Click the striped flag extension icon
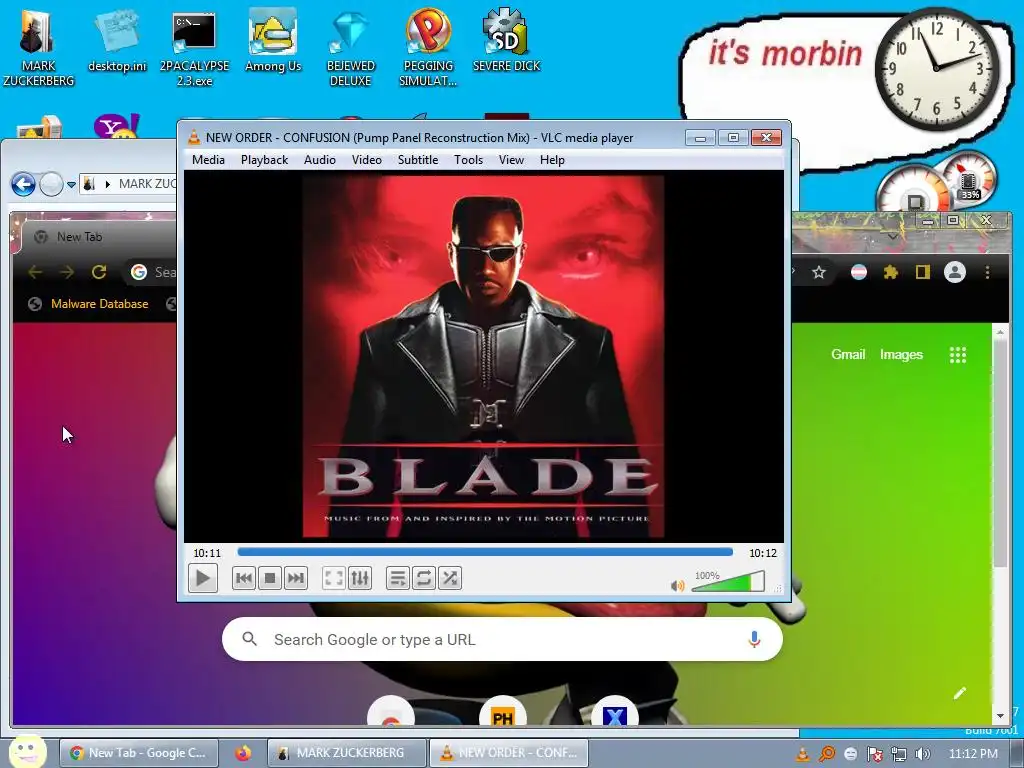The height and width of the screenshot is (768, 1024). (859, 272)
